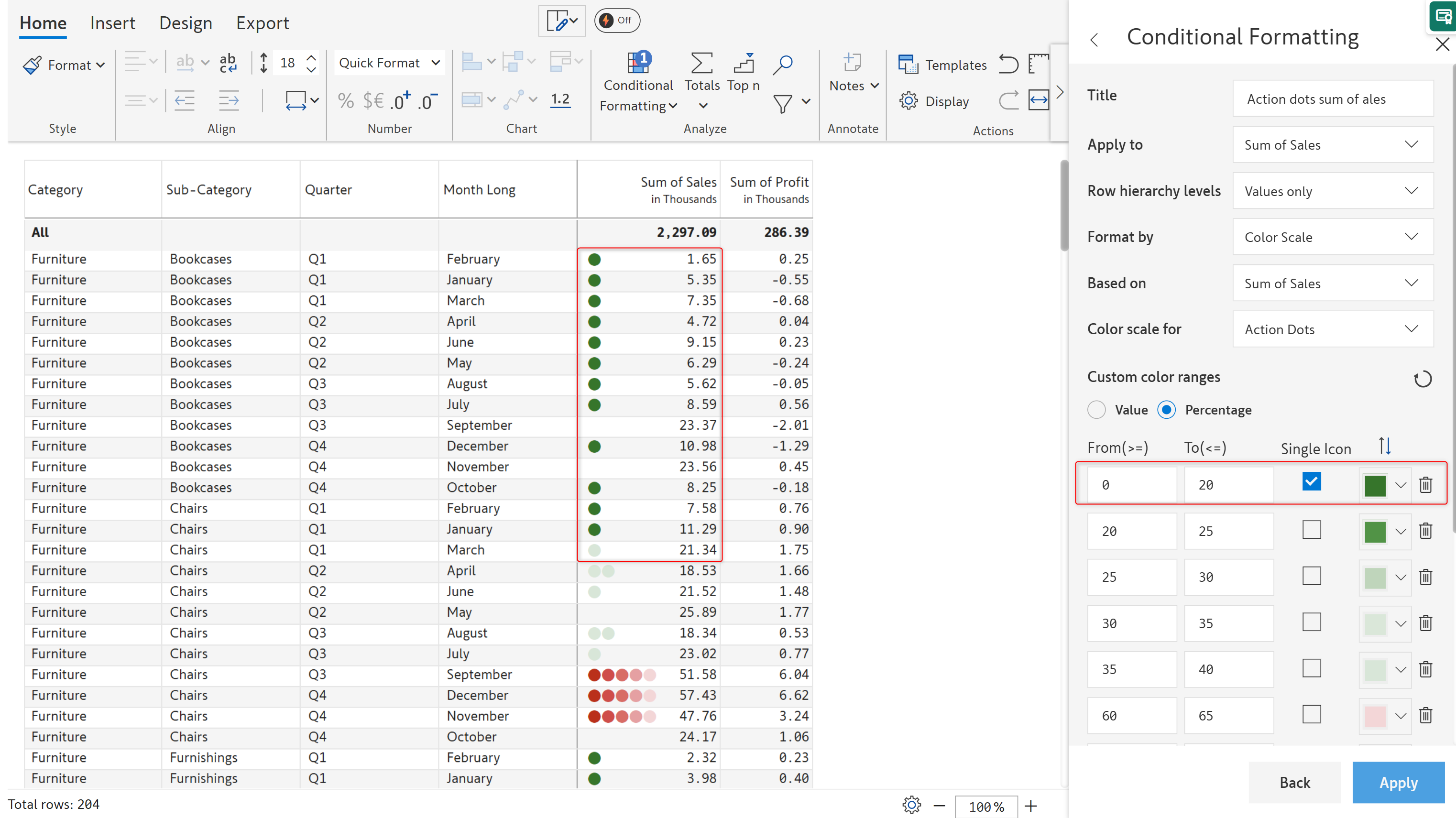
Task: Open the Templates icon
Action: (x=908, y=65)
